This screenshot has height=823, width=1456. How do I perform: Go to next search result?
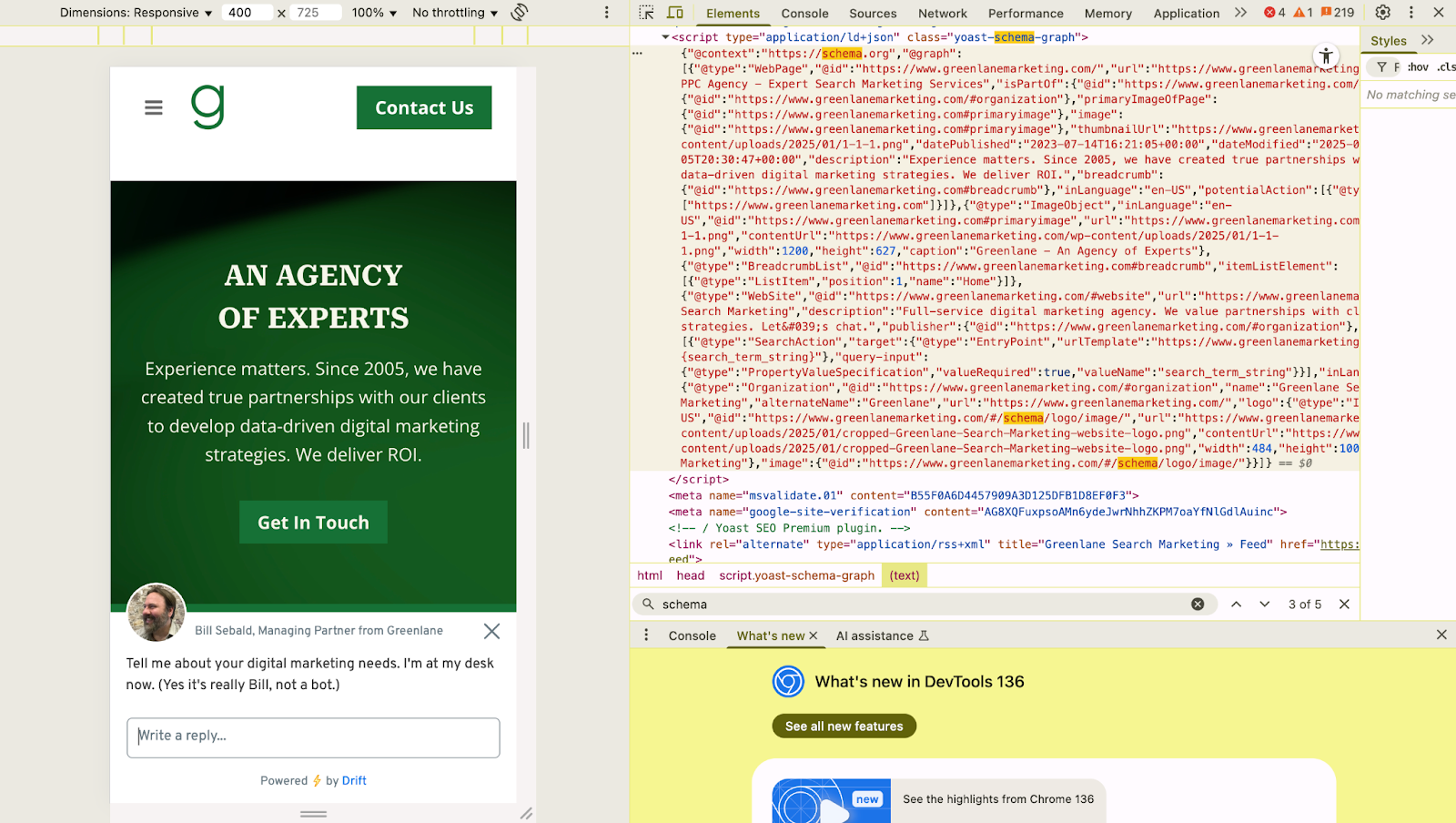pos(1265,605)
